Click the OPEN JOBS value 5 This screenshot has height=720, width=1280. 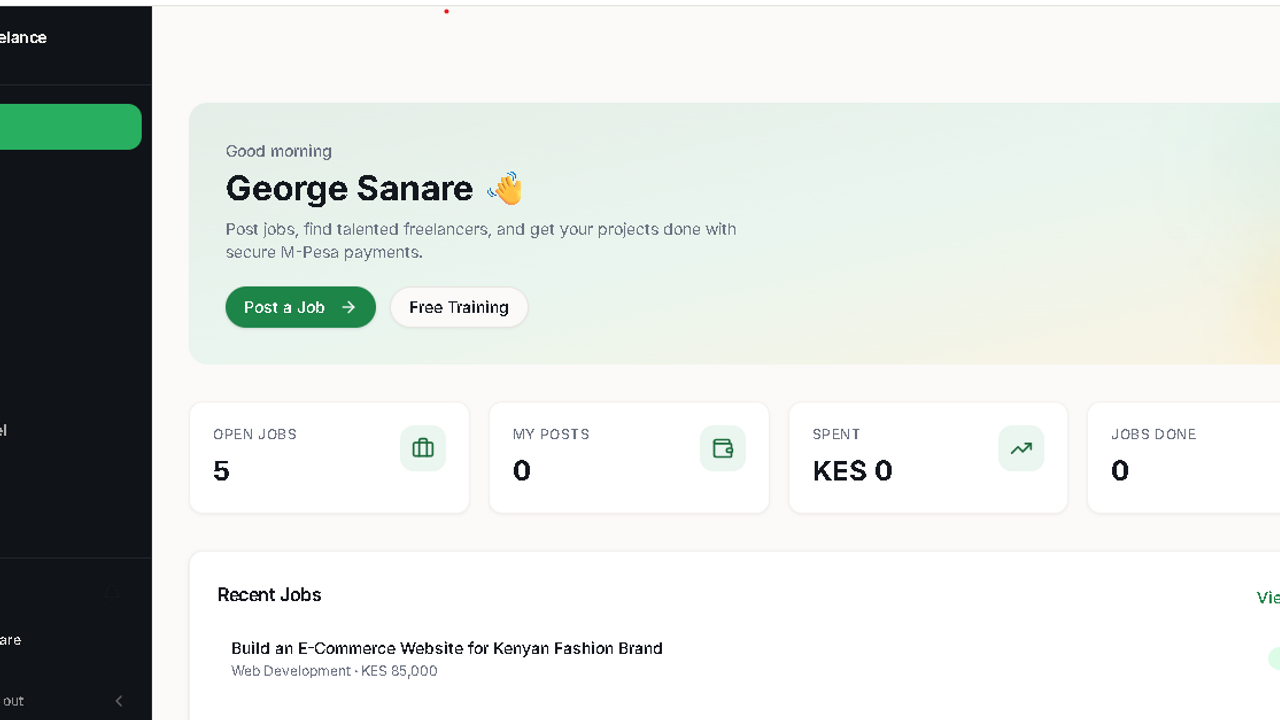point(221,470)
